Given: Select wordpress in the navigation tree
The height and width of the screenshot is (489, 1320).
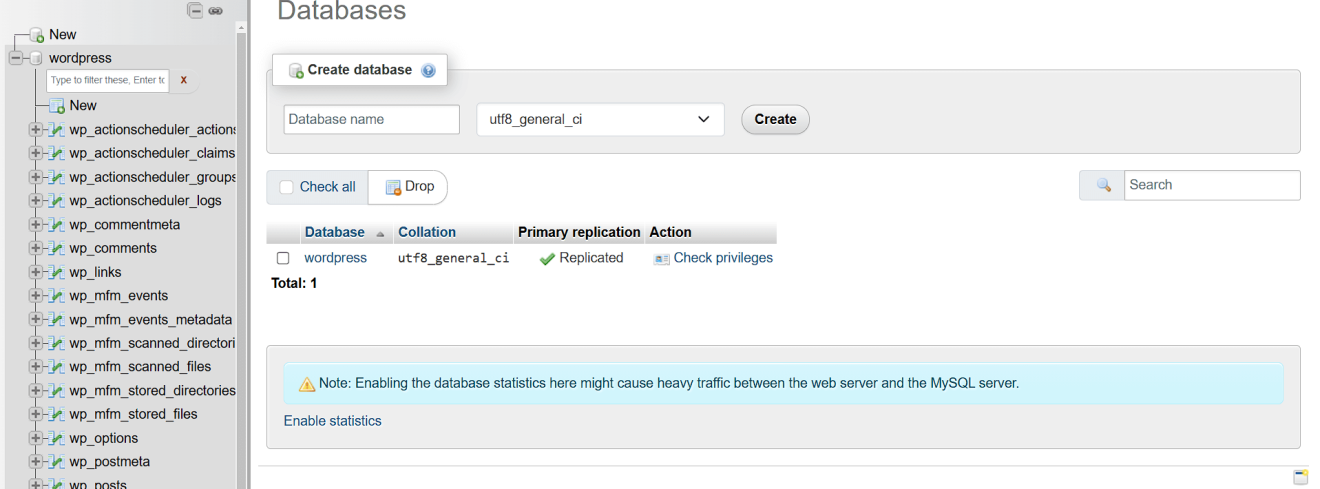Looking at the screenshot, I should point(80,58).
